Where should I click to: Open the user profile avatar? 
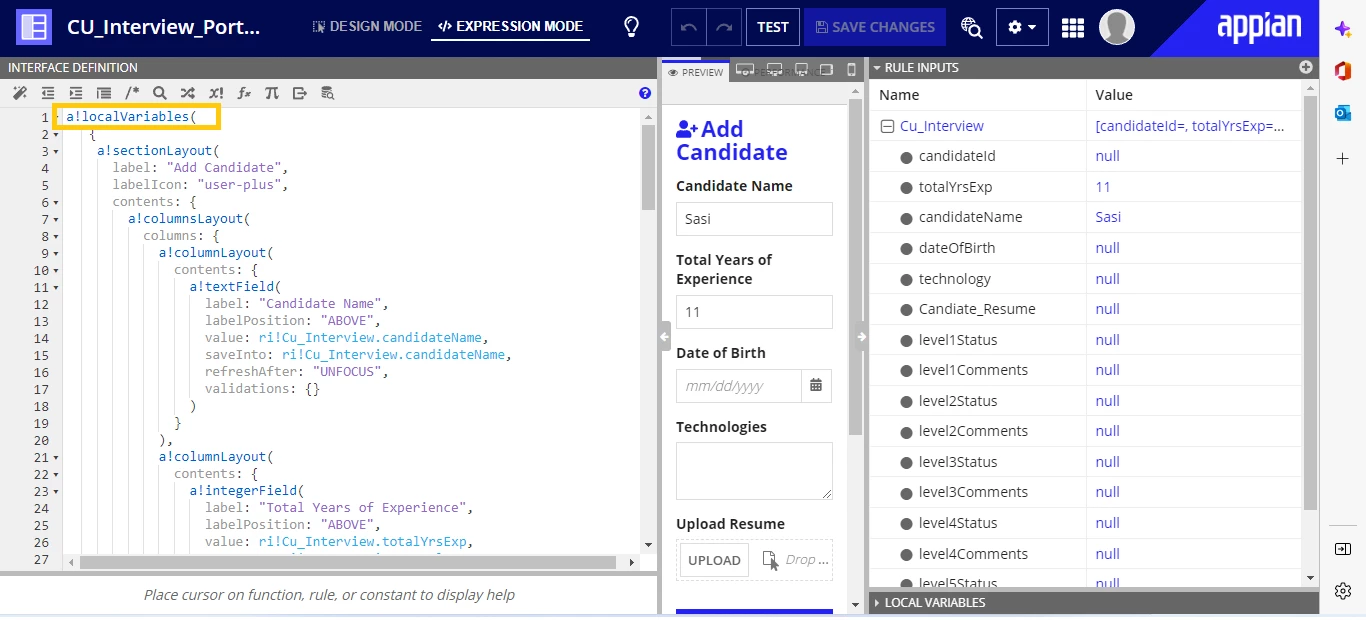click(x=1117, y=27)
